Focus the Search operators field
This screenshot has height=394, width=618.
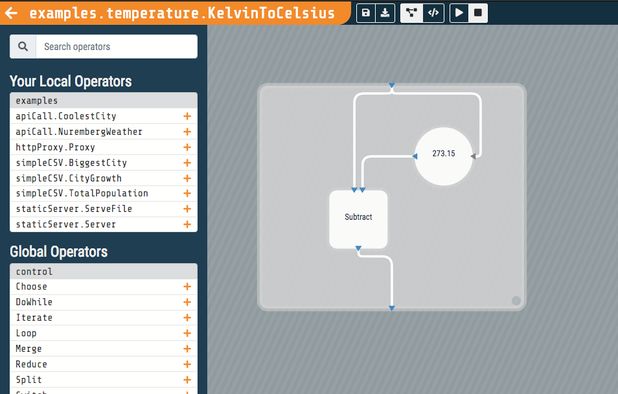(117, 46)
